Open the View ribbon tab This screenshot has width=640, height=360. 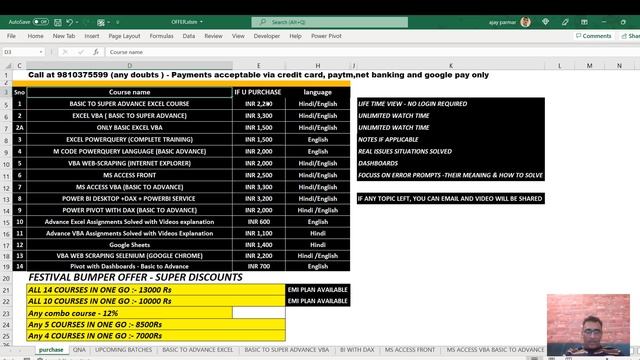238,36
